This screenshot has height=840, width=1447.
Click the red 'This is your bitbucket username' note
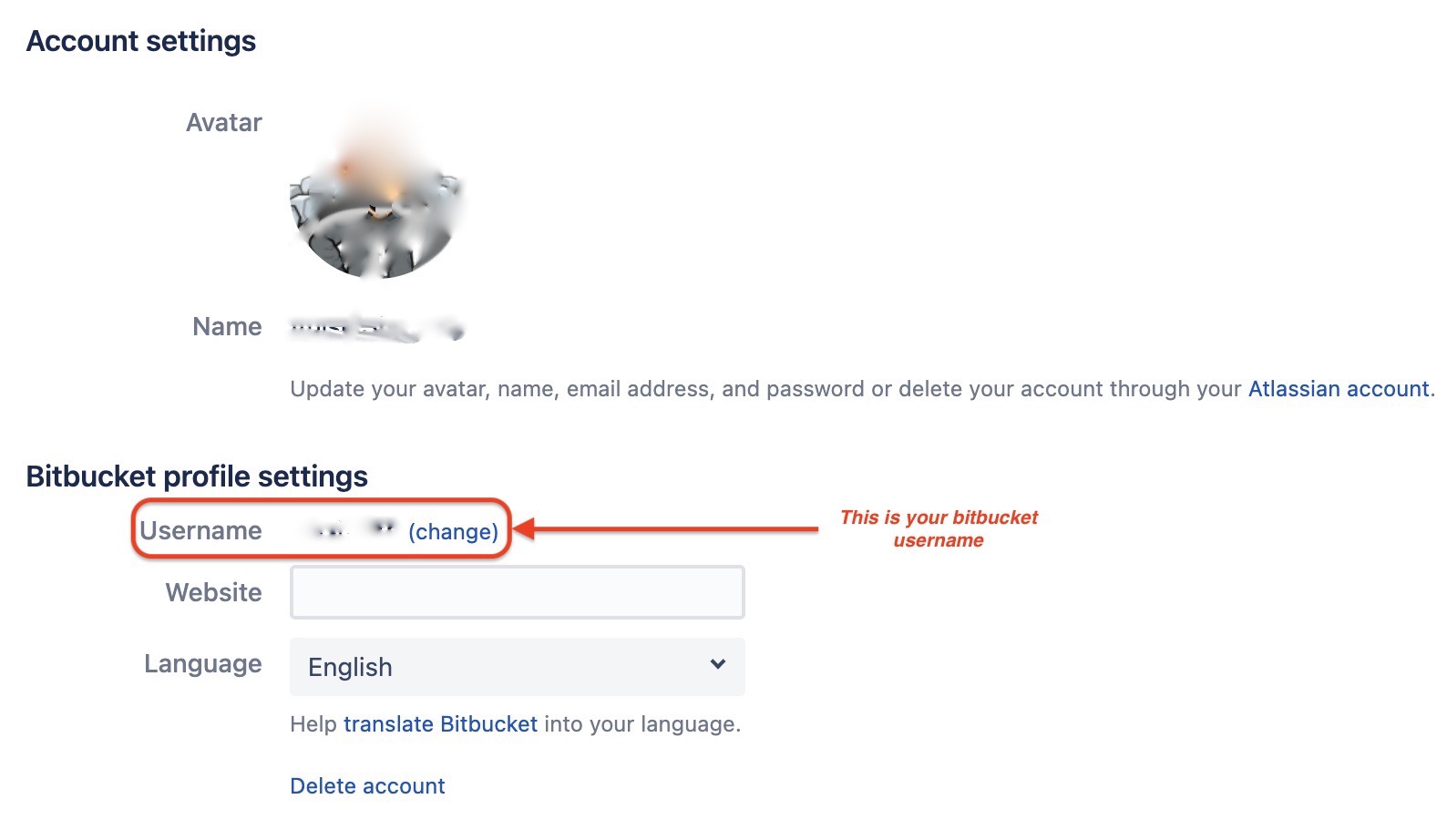pos(939,528)
